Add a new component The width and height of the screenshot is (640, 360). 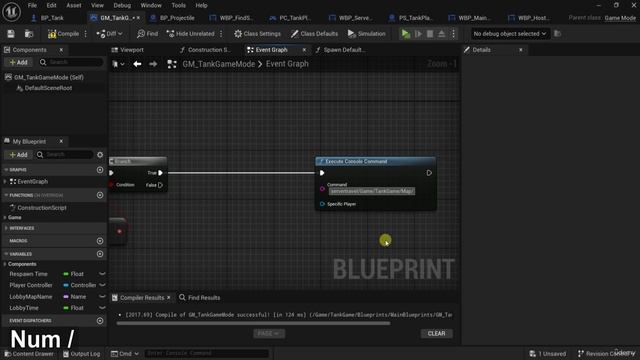(18, 62)
